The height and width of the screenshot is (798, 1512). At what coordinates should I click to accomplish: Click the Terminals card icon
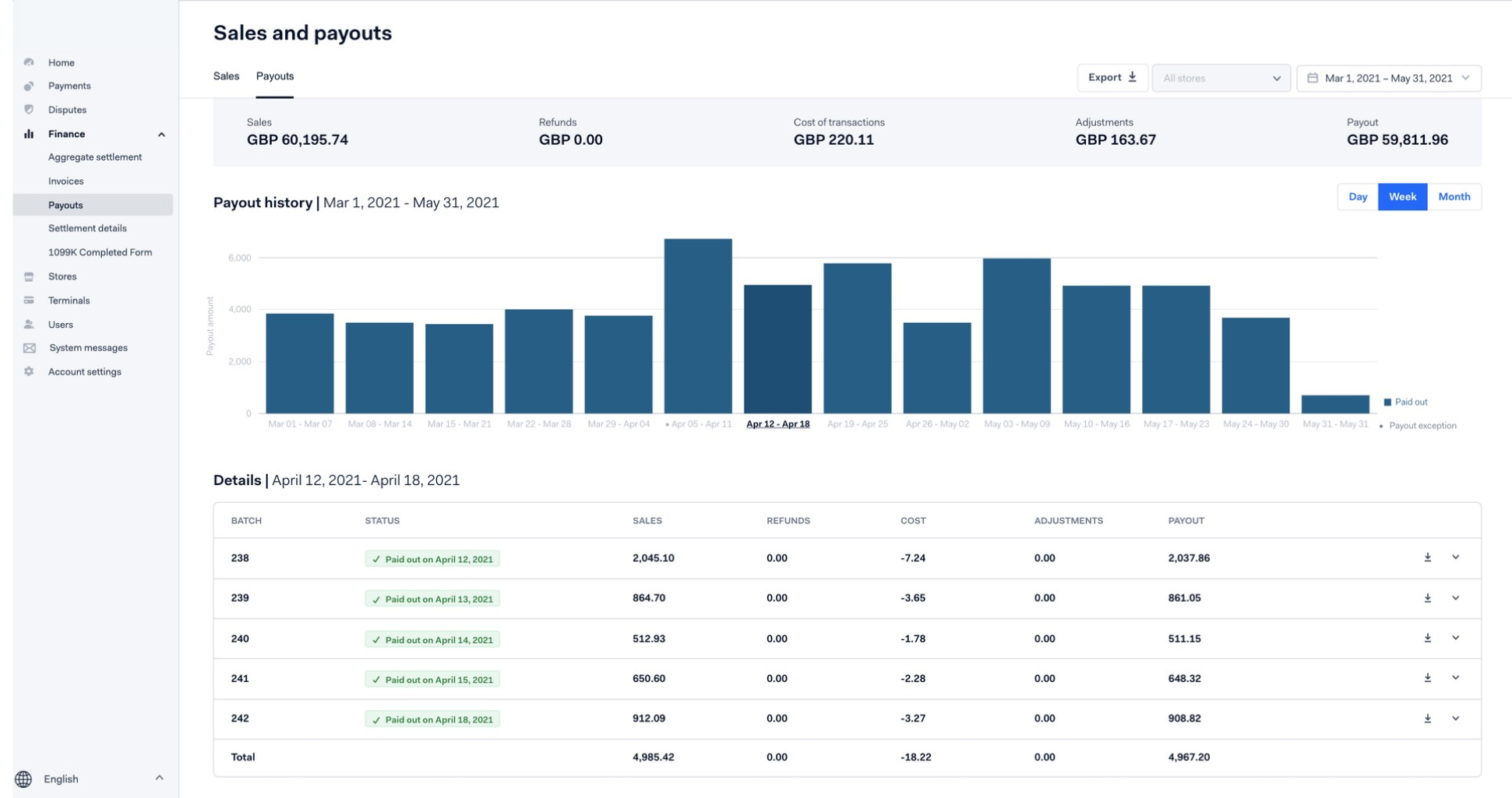coord(29,301)
